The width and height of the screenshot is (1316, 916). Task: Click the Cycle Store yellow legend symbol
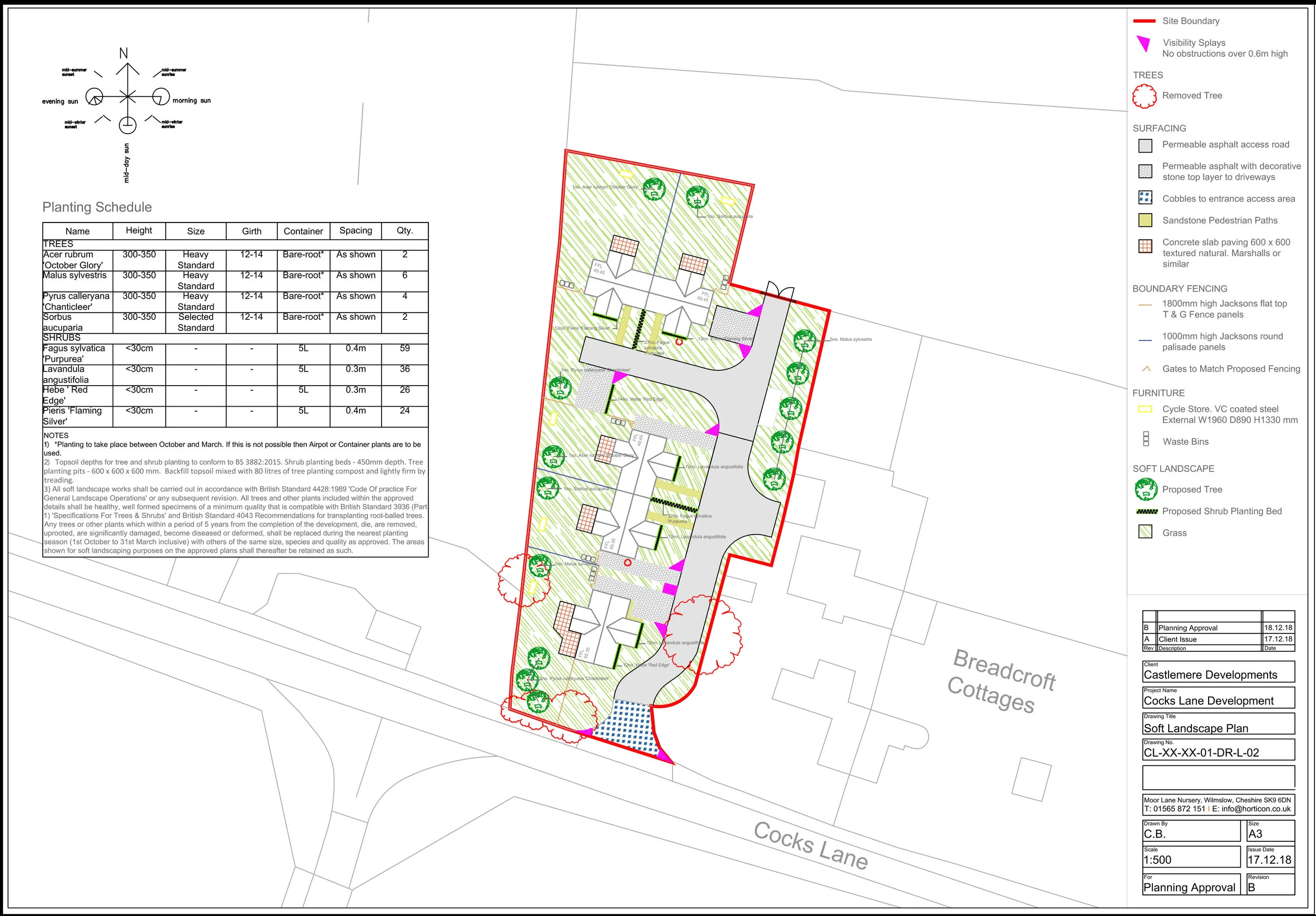click(x=1144, y=409)
